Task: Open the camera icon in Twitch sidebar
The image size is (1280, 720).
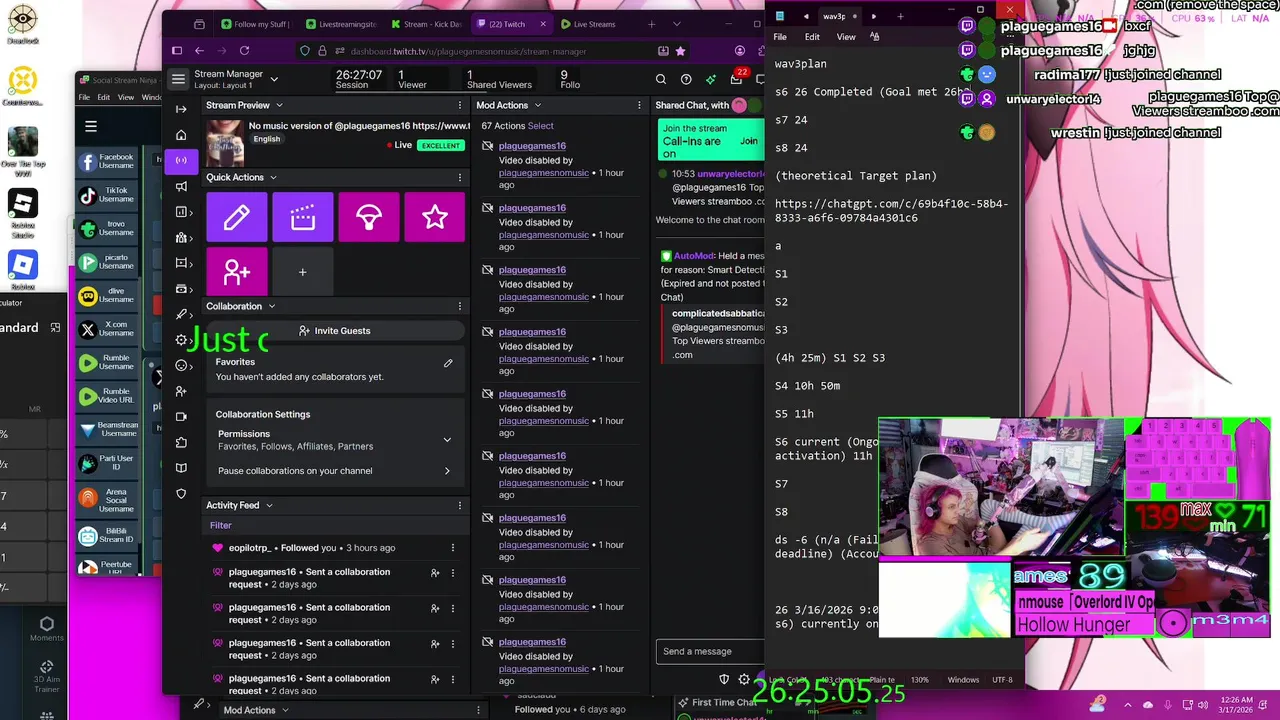Action: [x=181, y=417]
